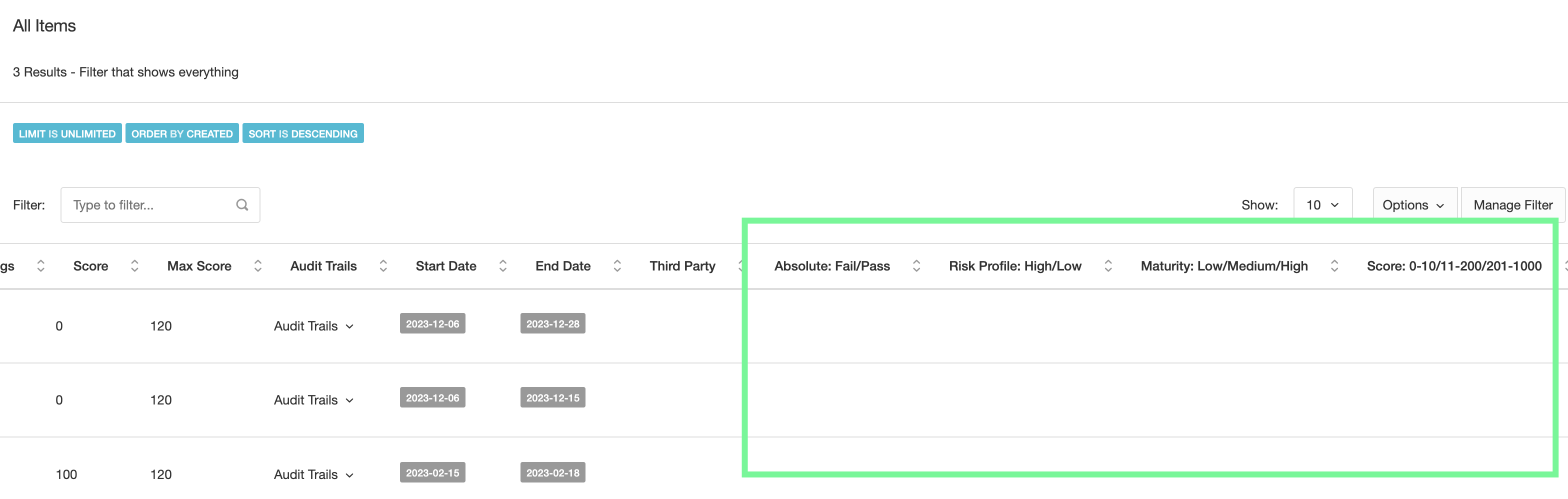Expand Audit Trails for 2023-12-28 row
Viewport: 1568px width, 499px height.
(313, 326)
